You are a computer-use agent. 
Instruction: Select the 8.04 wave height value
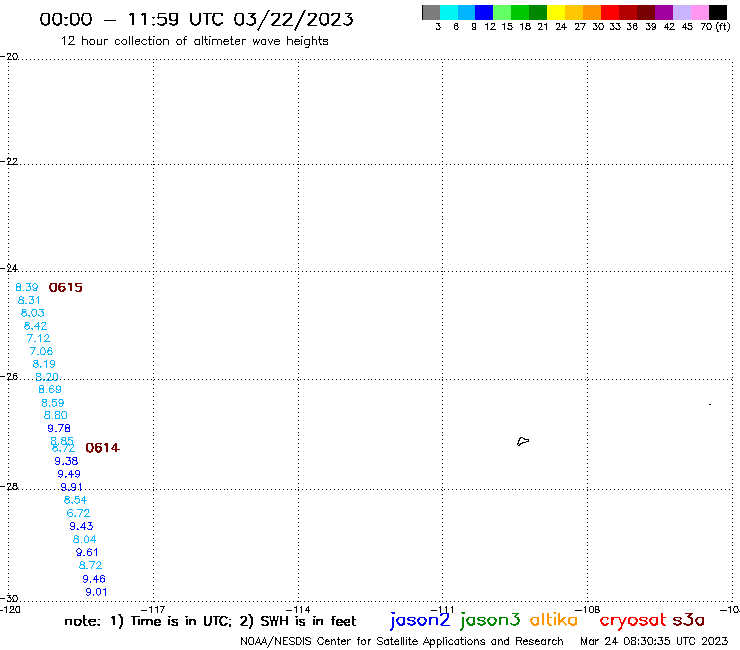pos(84,539)
